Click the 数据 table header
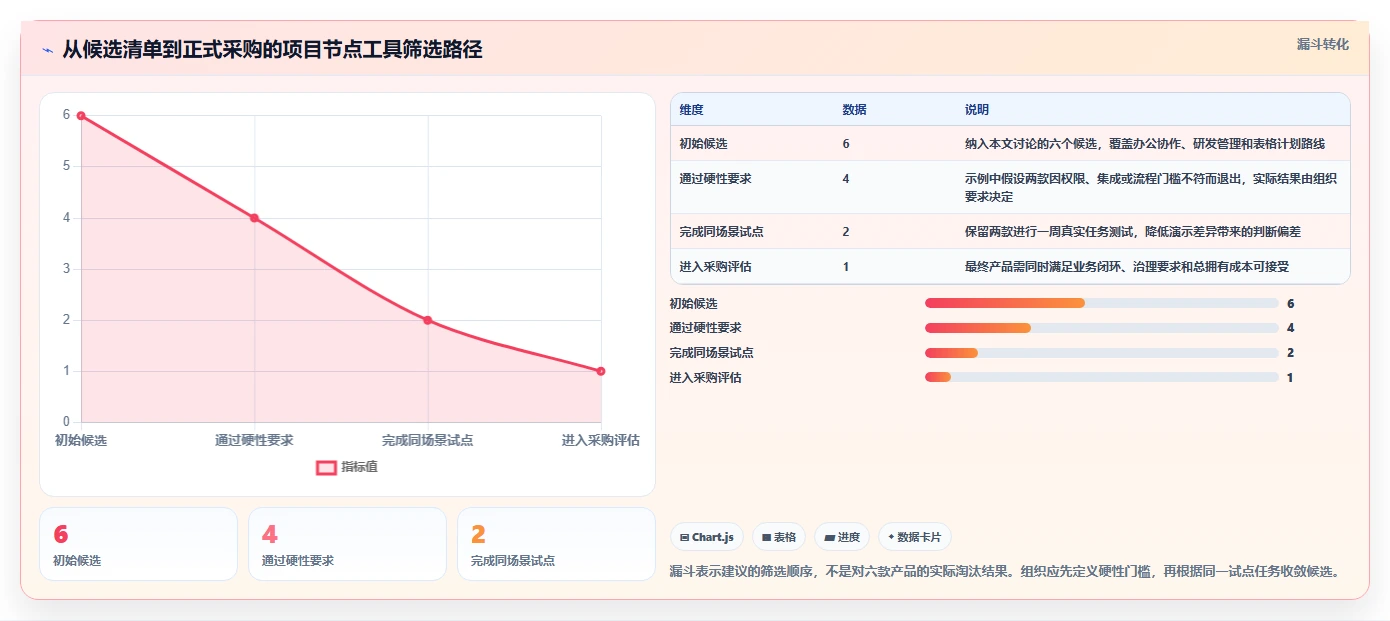The height and width of the screenshot is (621, 1390). (855, 110)
